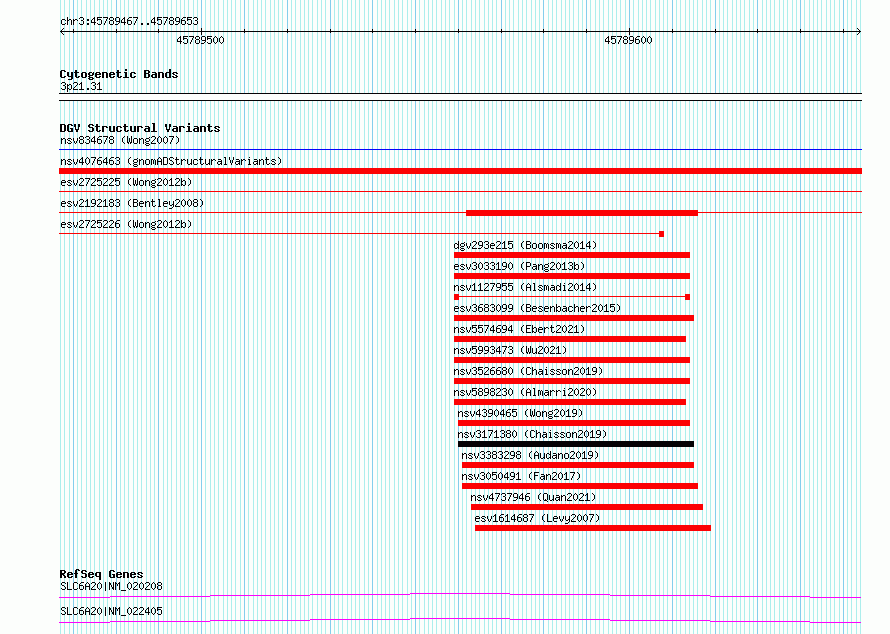Click the red bar under esv3033190
Screen dimensions: 890x634
[572, 276]
